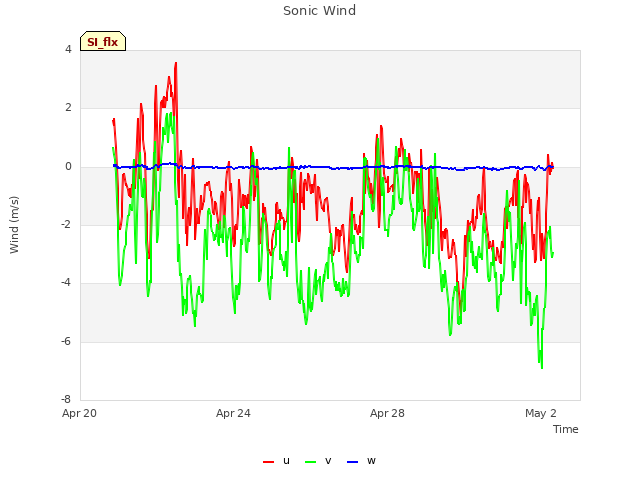The width and height of the screenshot is (640, 480).
Task: Click the Apr 20 x-axis tick label
Action: pos(79,413)
